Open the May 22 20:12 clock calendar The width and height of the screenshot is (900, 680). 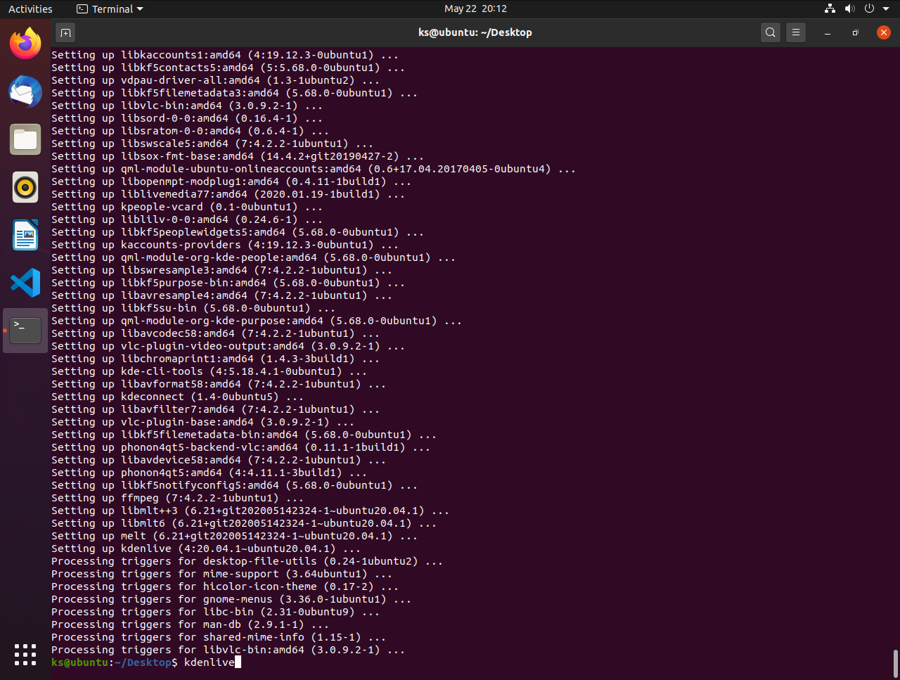coord(475,9)
